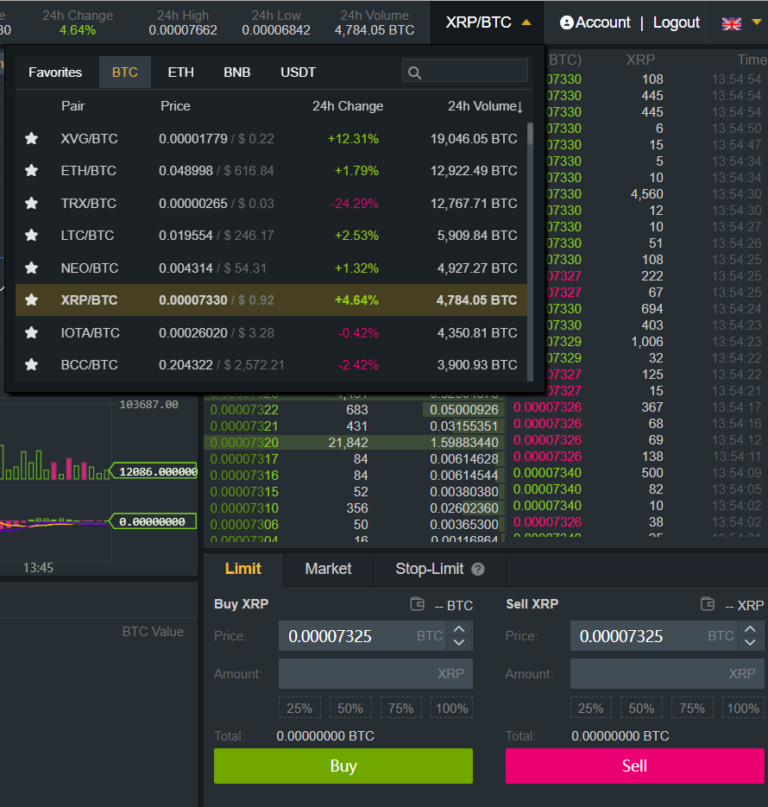The height and width of the screenshot is (807, 768).
Task: Click the Account user icon
Action: [x=566, y=23]
